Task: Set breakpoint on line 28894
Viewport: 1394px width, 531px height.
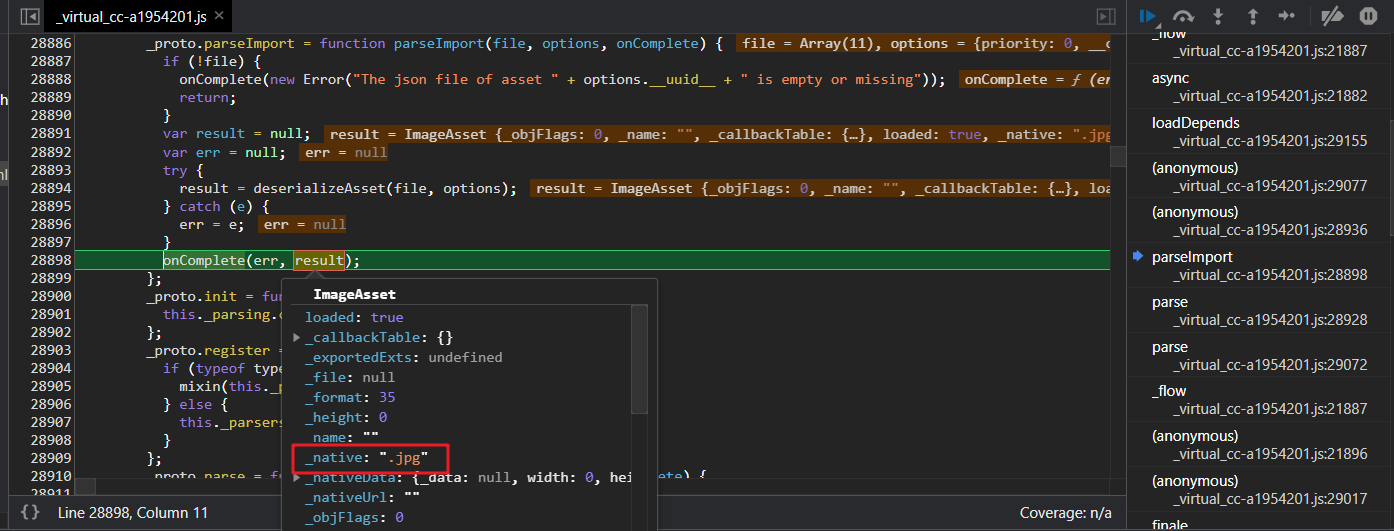Action: [50, 188]
